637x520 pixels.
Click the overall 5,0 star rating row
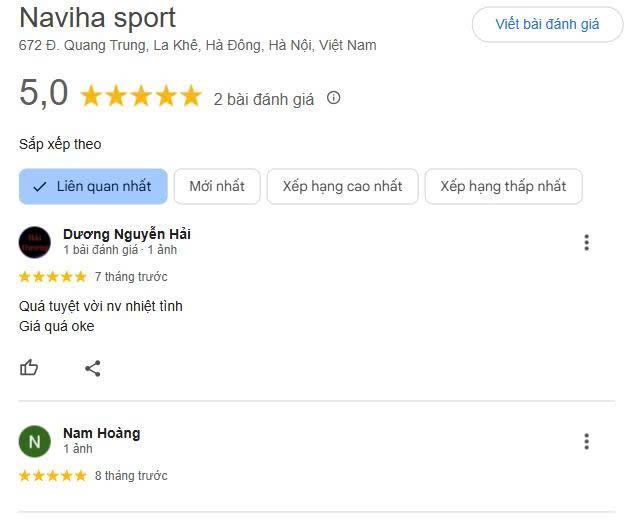point(141,96)
